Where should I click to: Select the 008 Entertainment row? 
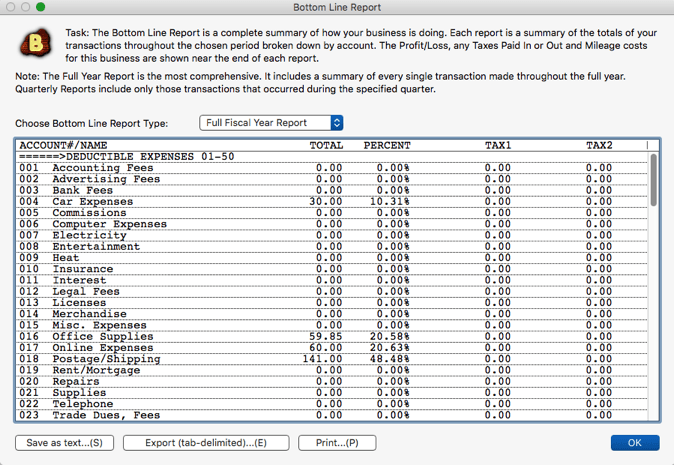pyautogui.click(x=332, y=247)
